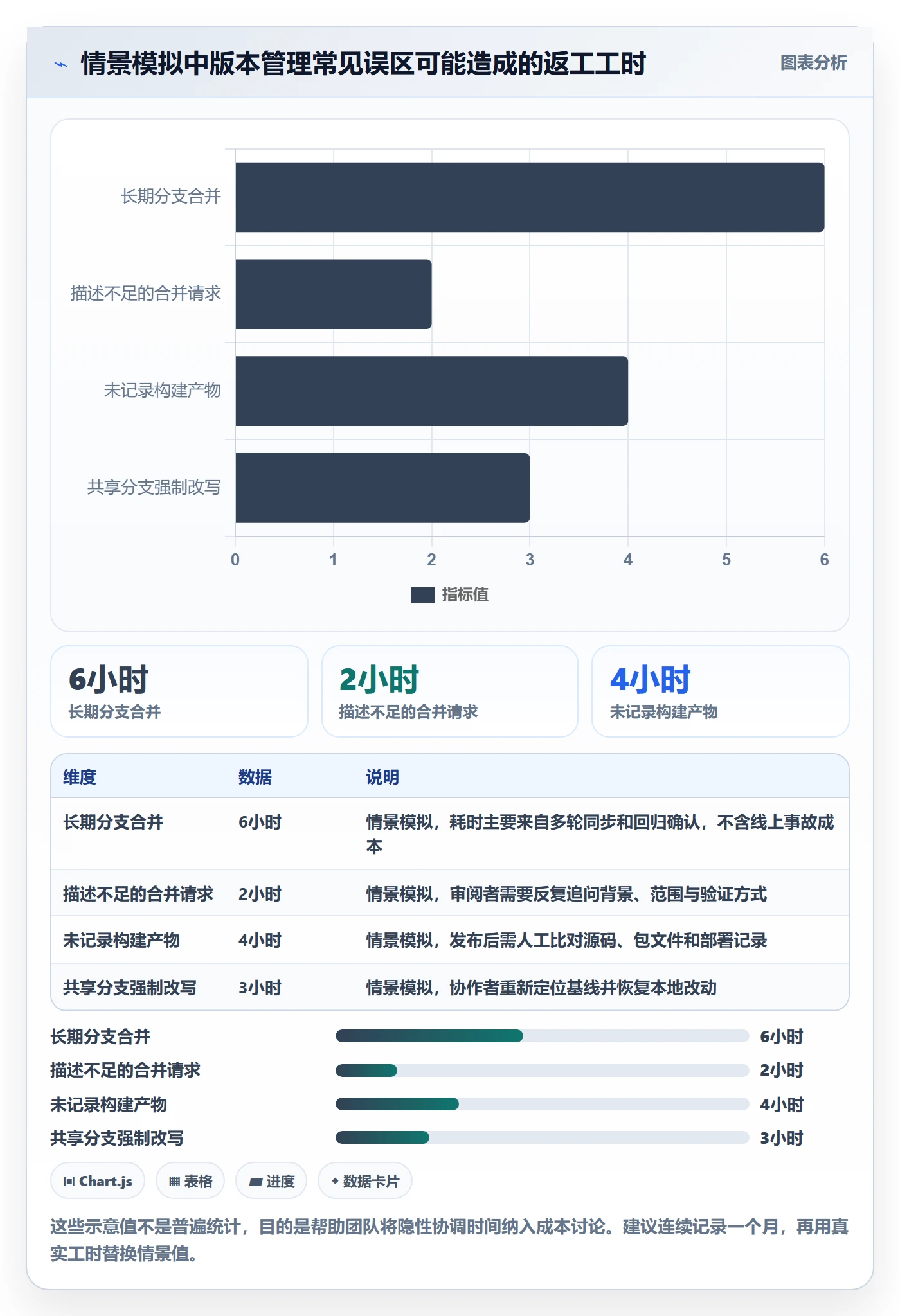Click 未记录构建产物 cell in the table
Viewport: 900px width, 1316px height.
pos(122,940)
